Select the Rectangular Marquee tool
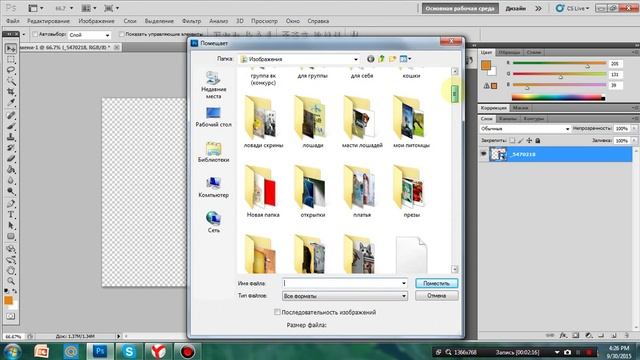This screenshot has width=640, height=360. pyautogui.click(x=11, y=60)
